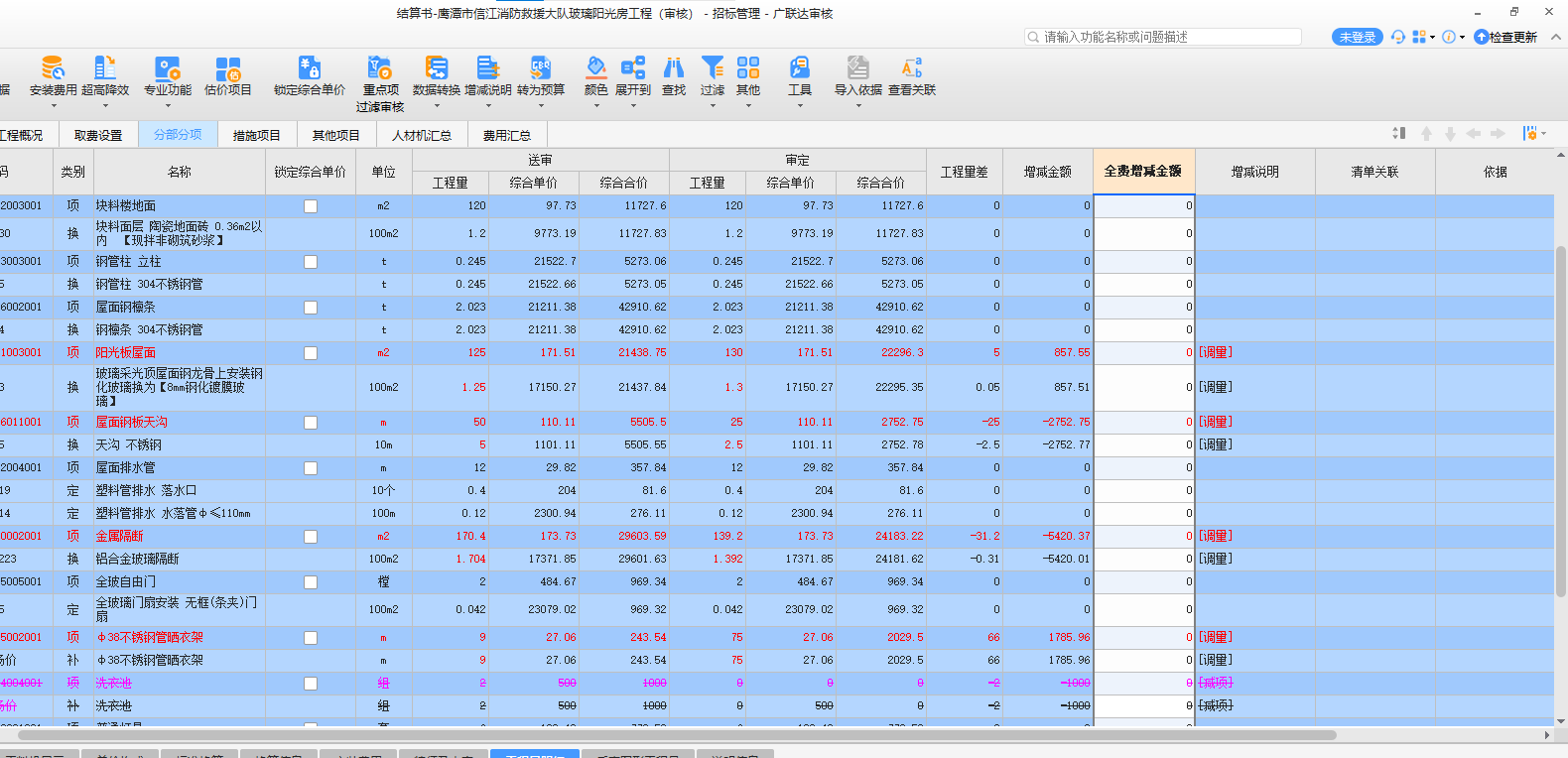Click the left arrow promote icon
This screenshot has width=1568, height=758.
click(x=1474, y=133)
